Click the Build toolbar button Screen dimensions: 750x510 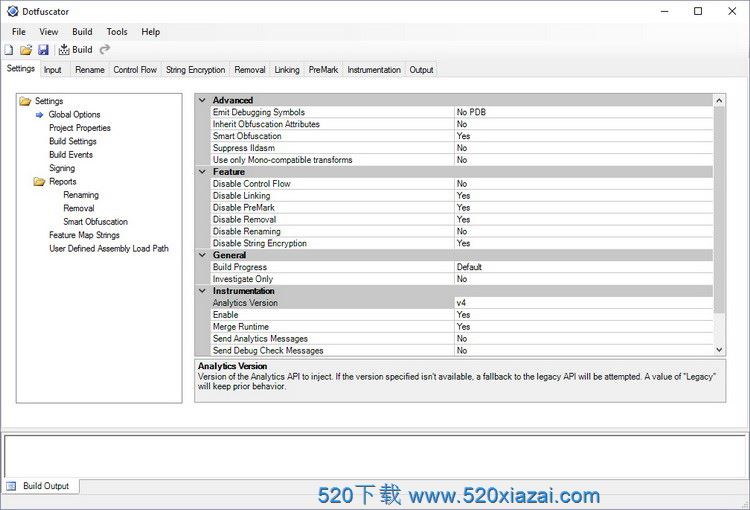coord(76,50)
